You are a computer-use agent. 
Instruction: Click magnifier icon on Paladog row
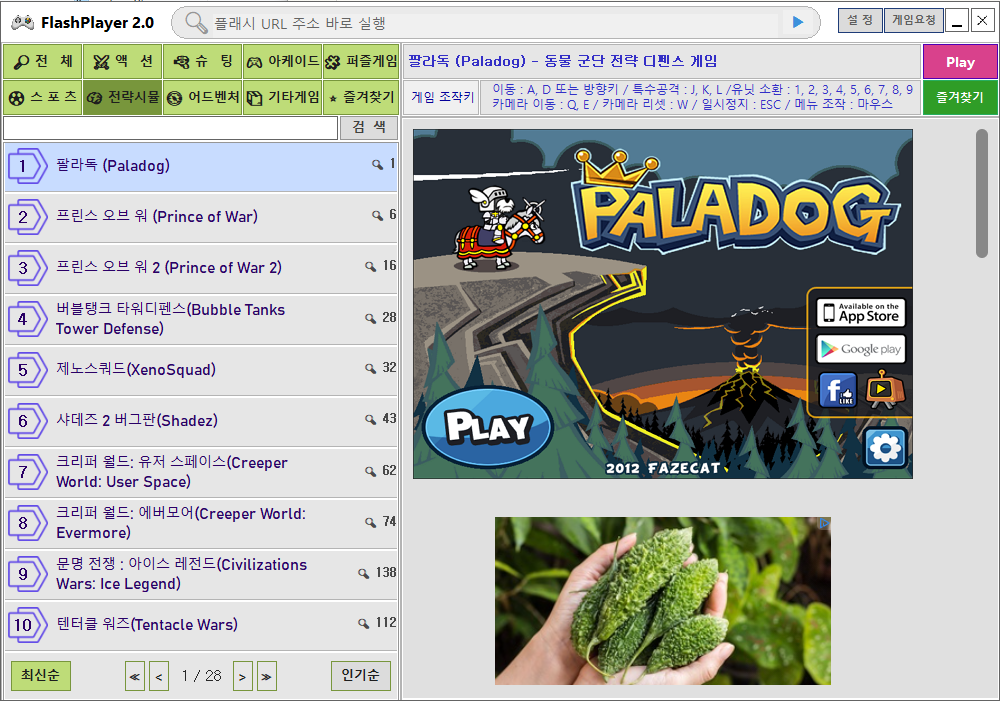click(x=378, y=165)
